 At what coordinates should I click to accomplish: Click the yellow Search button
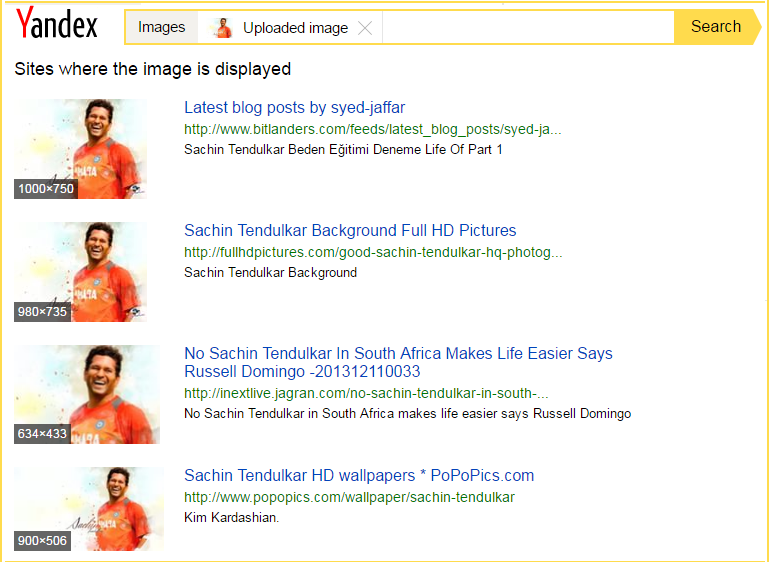click(x=717, y=27)
